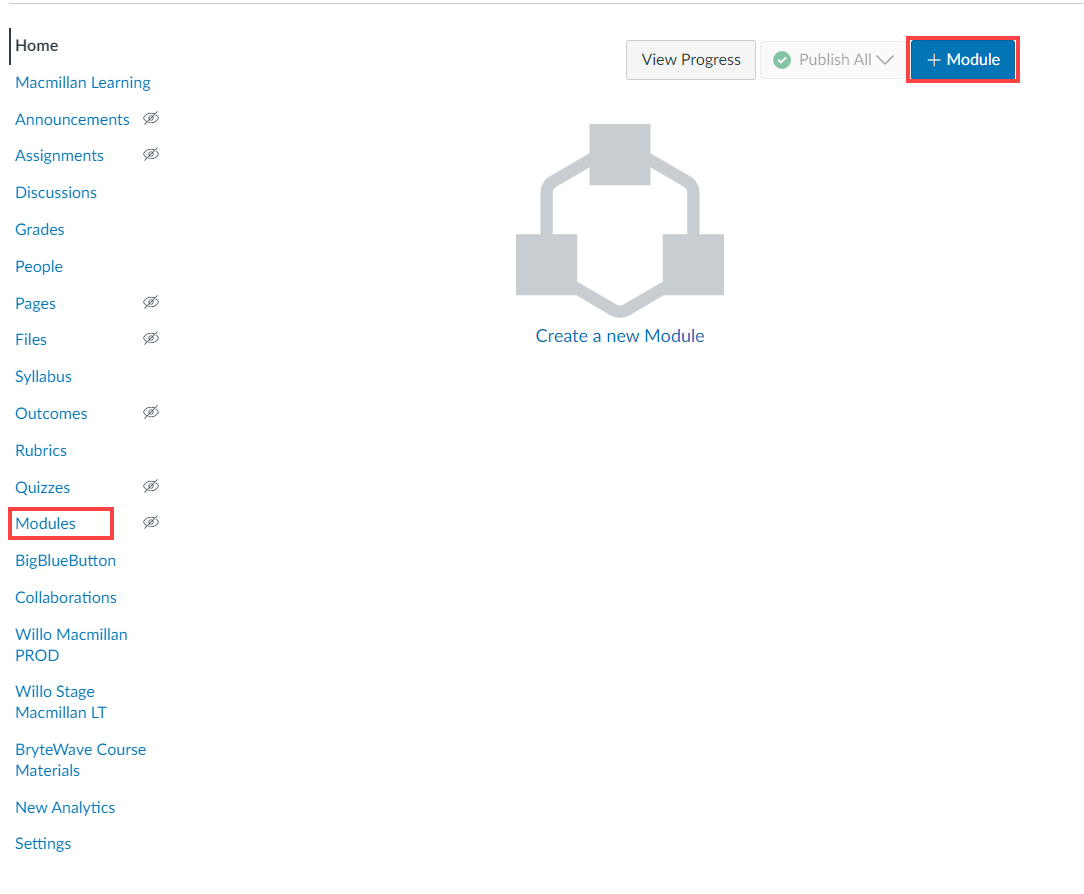Screen dimensions: 1084x894
Task: Toggle visibility eye icon next to Modules
Action: [151, 522]
